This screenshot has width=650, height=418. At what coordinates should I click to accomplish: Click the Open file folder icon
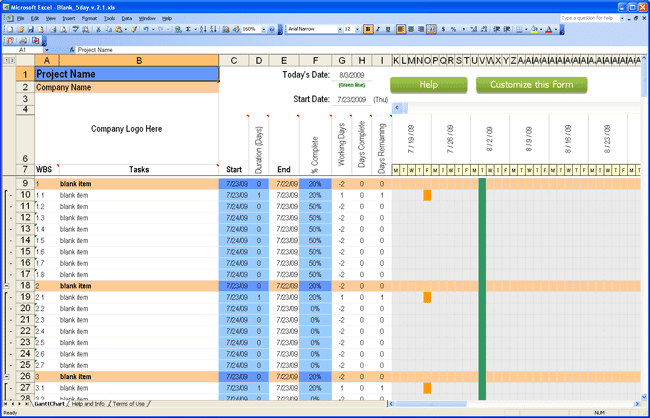pyautogui.click(x=20, y=29)
